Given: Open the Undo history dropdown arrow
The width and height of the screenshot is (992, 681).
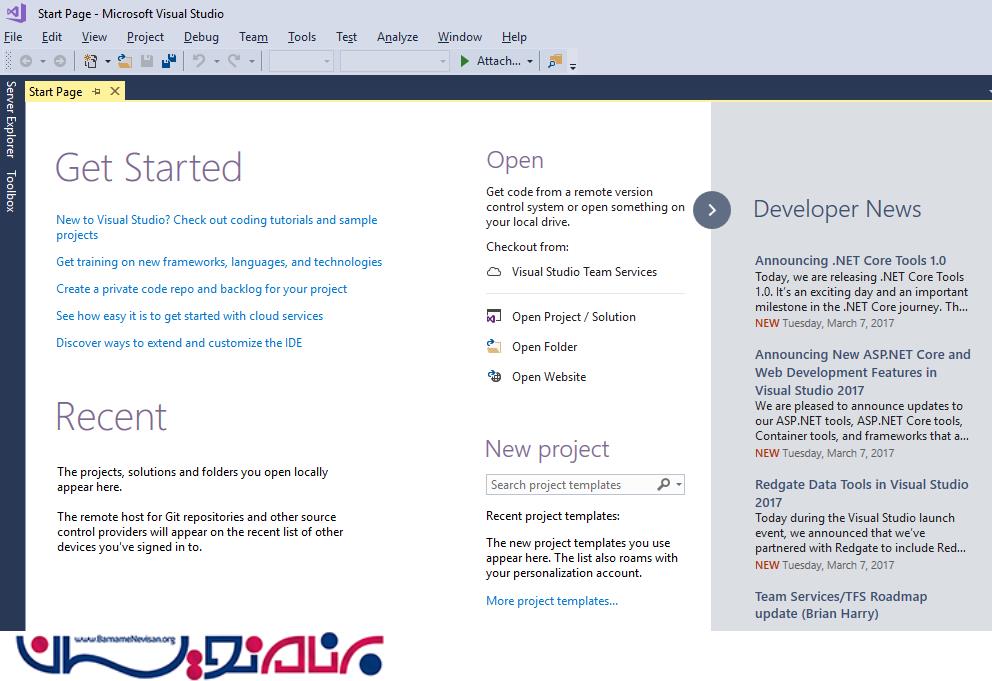Looking at the screenshot, I should 216,61.
